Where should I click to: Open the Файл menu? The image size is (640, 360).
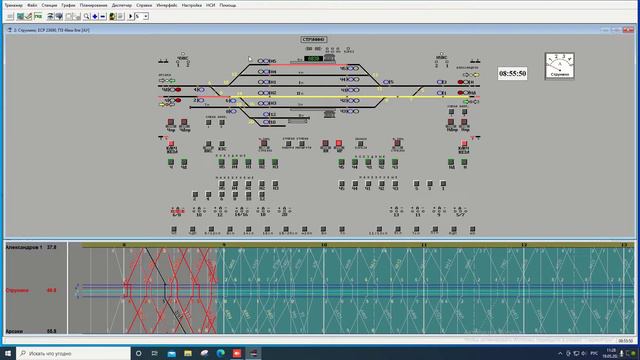[x=32, y=5]
